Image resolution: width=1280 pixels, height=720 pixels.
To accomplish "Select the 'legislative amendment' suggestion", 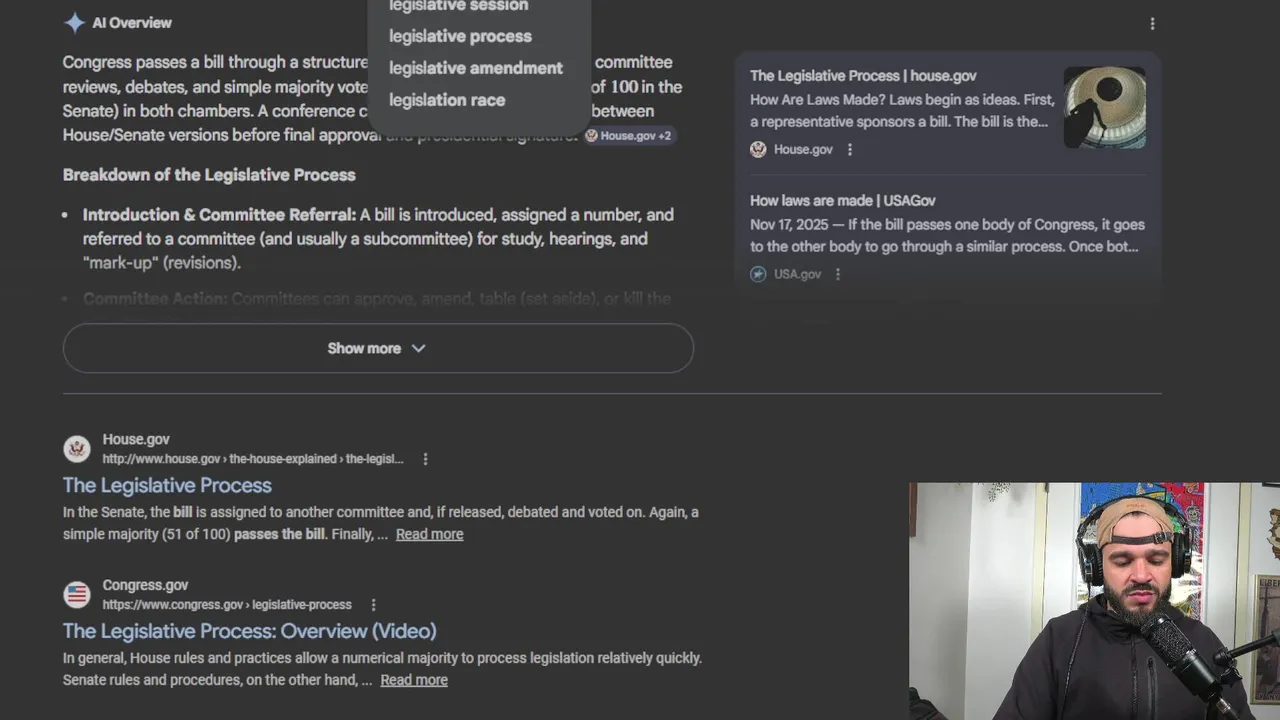I will tap(476, 68).
